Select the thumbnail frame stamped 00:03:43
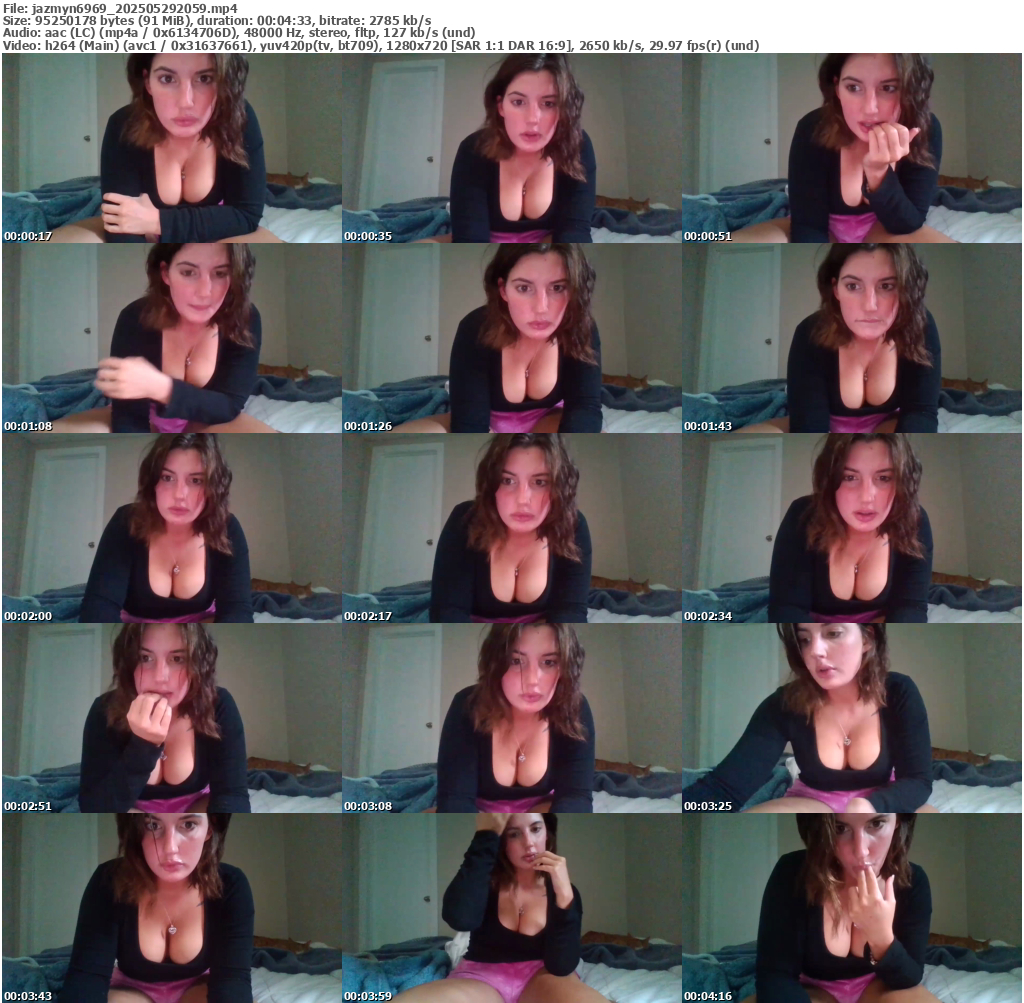The width and height of the screenshot is (1024, 1003). 172,908
